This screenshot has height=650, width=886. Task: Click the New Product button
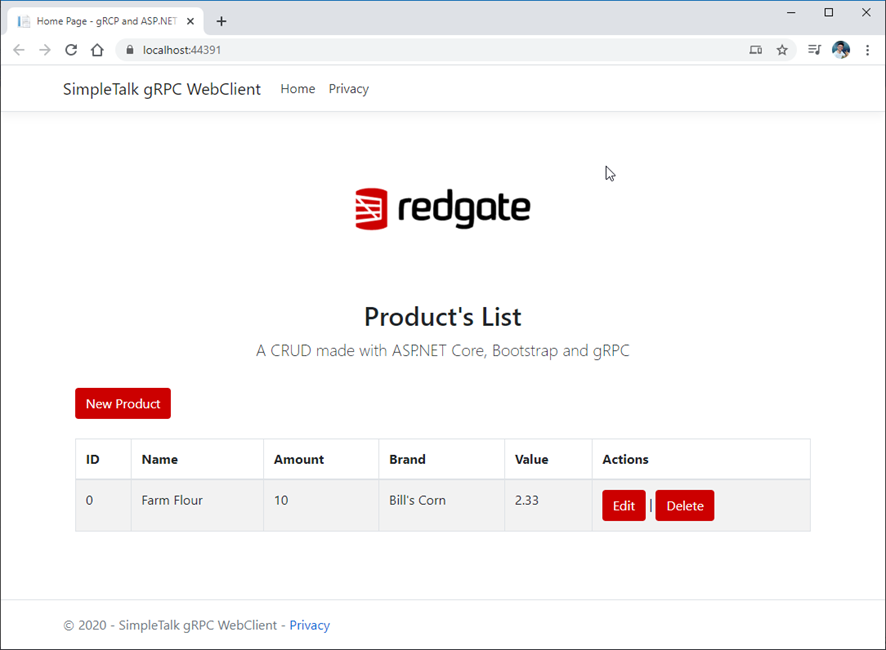point(123,404)
